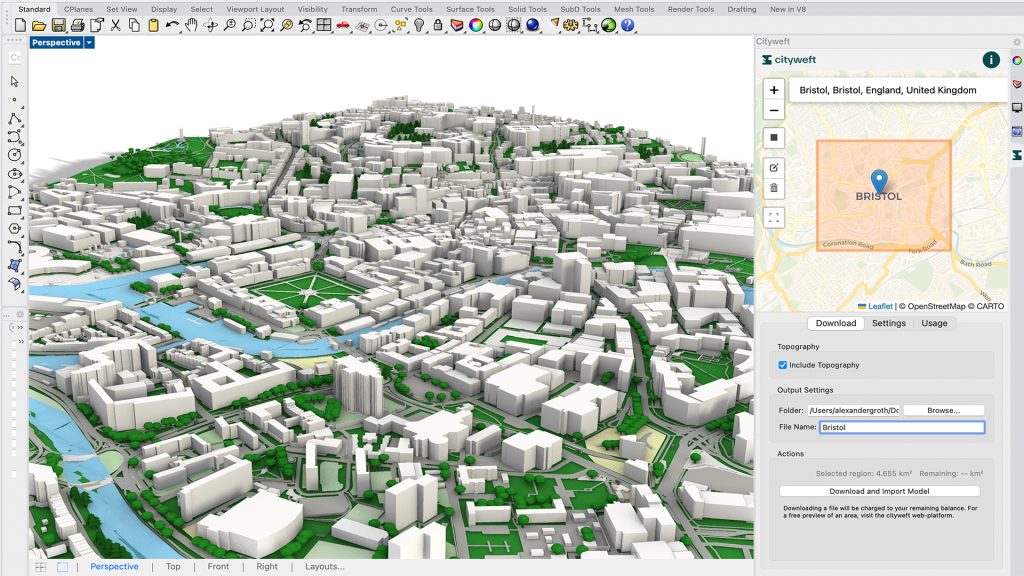Select the Polyline tool in left sidebar

pyautogui.click(x=15, y=118)
